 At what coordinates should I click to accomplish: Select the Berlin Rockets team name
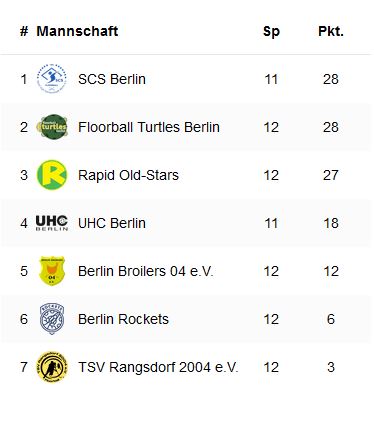[x=123, y=319]
